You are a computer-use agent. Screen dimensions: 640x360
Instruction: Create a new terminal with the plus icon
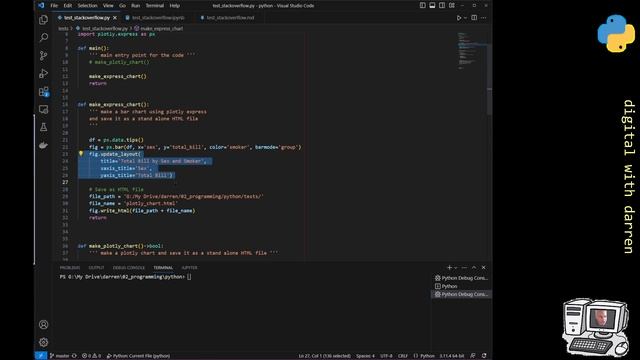click(x=449, y=268)
